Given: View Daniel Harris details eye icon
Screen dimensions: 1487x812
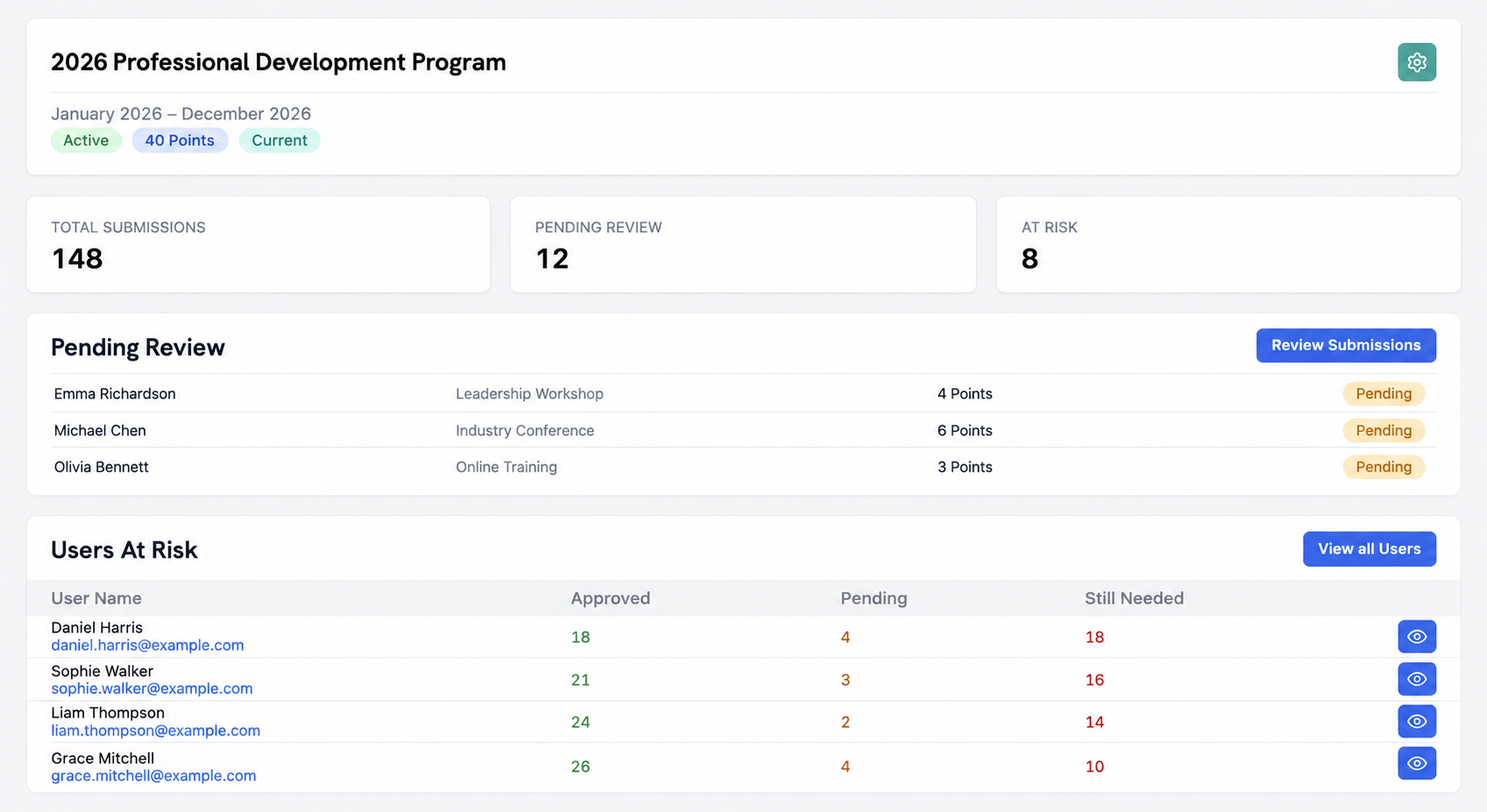Looking at the screenshot, I should click(1416, 637).
